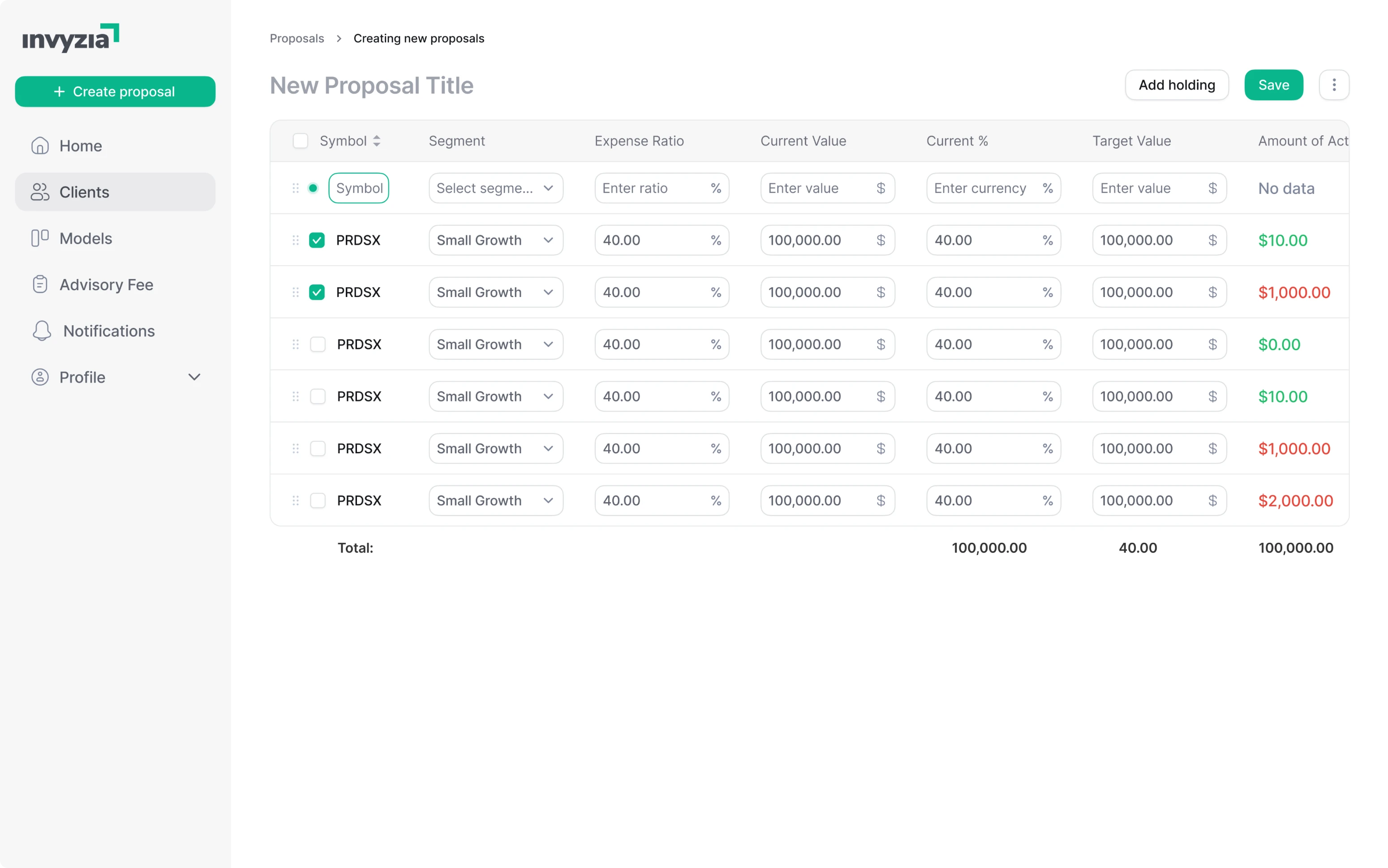Image resolution: width=1388 pixels, height=868 pixels.
Task: Select the Creating new proposals breadcrumb item
Action: [x=418, y=38]
